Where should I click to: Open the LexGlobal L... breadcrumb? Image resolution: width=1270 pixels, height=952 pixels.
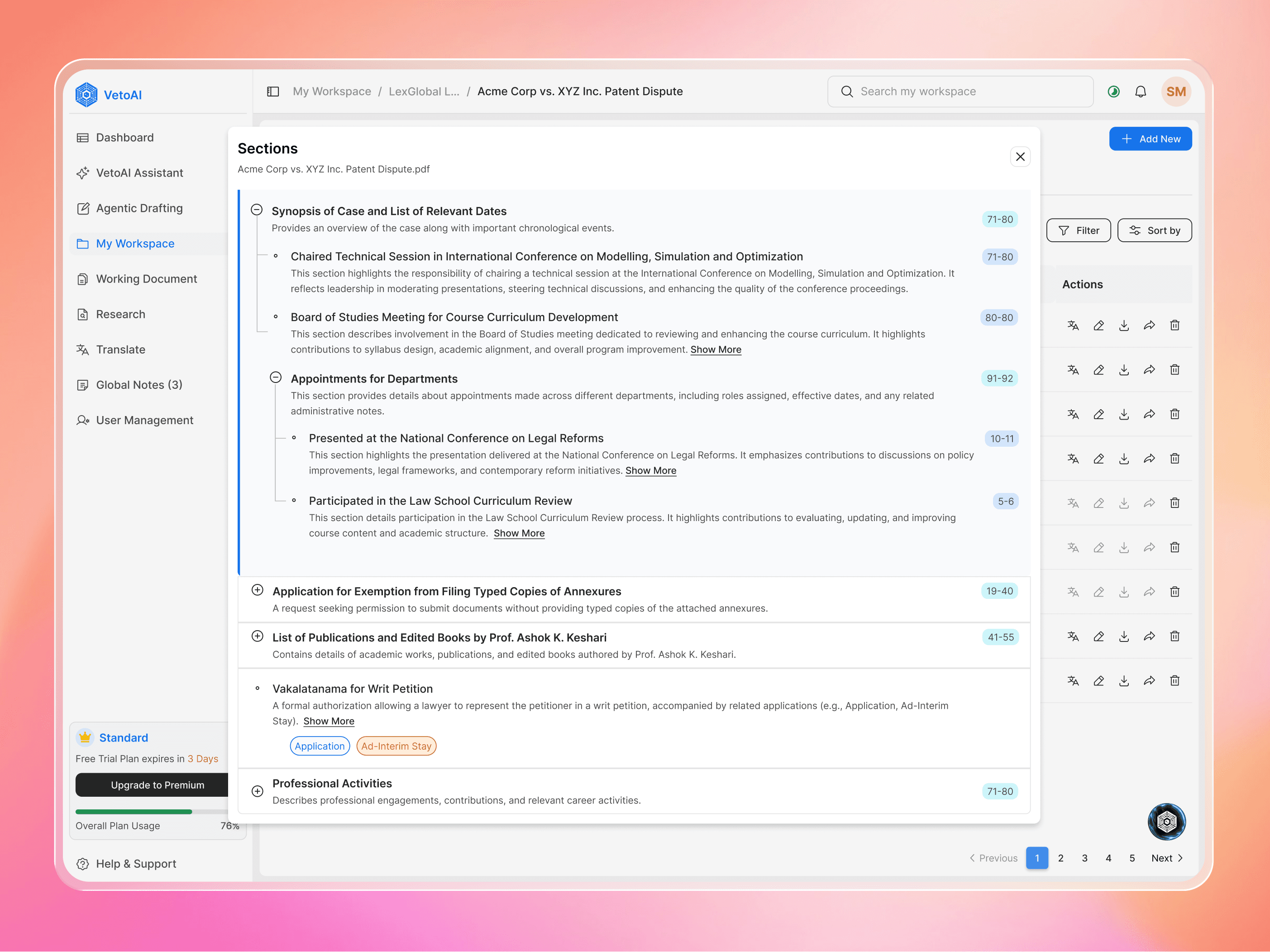(424, 92)
